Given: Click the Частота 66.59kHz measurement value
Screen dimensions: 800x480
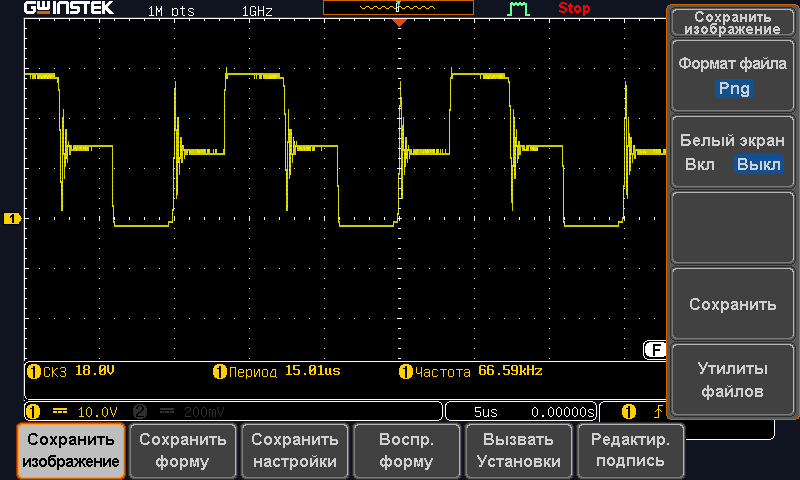Looking at the screenshot, I should pyautogui.click(x=510, y=371).
